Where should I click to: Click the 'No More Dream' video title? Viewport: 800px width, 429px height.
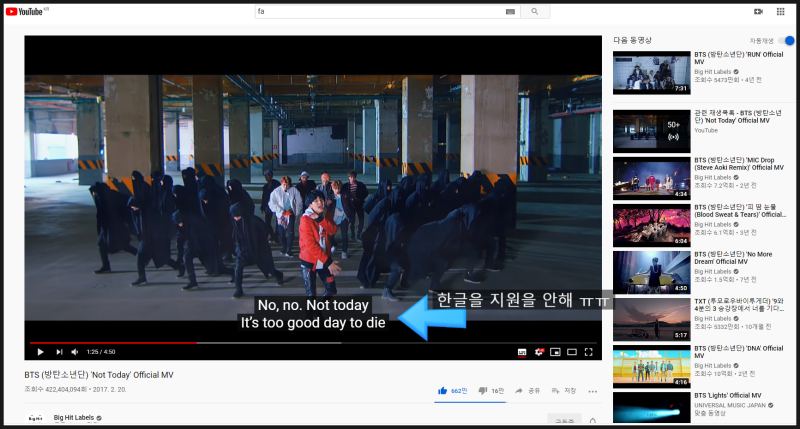(x=733, y=258)
